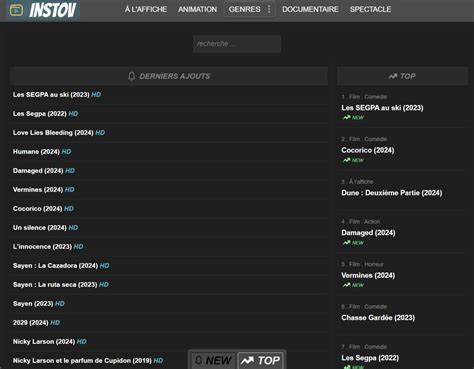Viewport: 474px width, 369px height.
Task: Go to SPECTACLE section
Action: [x=370, y=9]
